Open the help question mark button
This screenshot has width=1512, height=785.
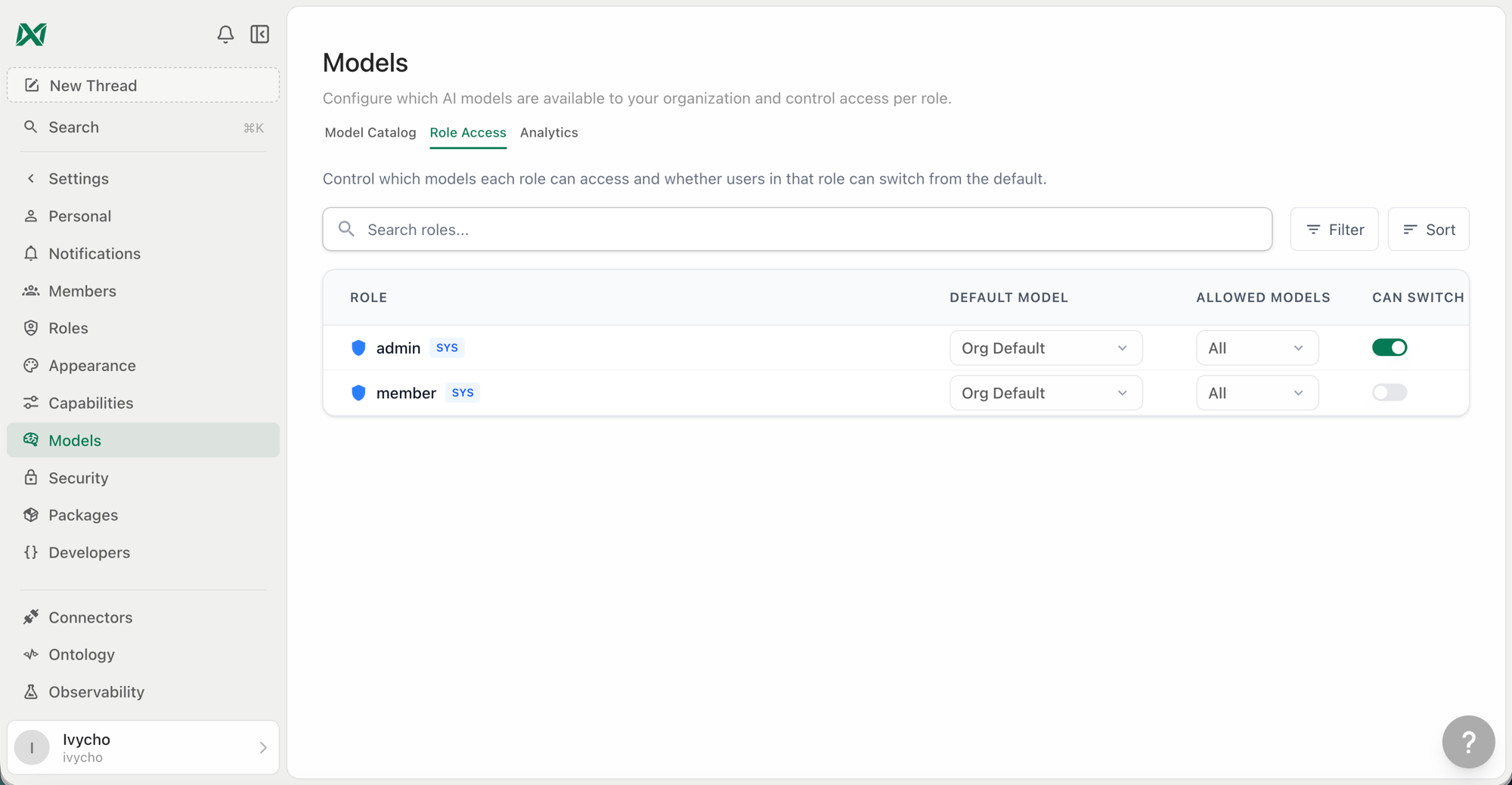(1468, 742)
